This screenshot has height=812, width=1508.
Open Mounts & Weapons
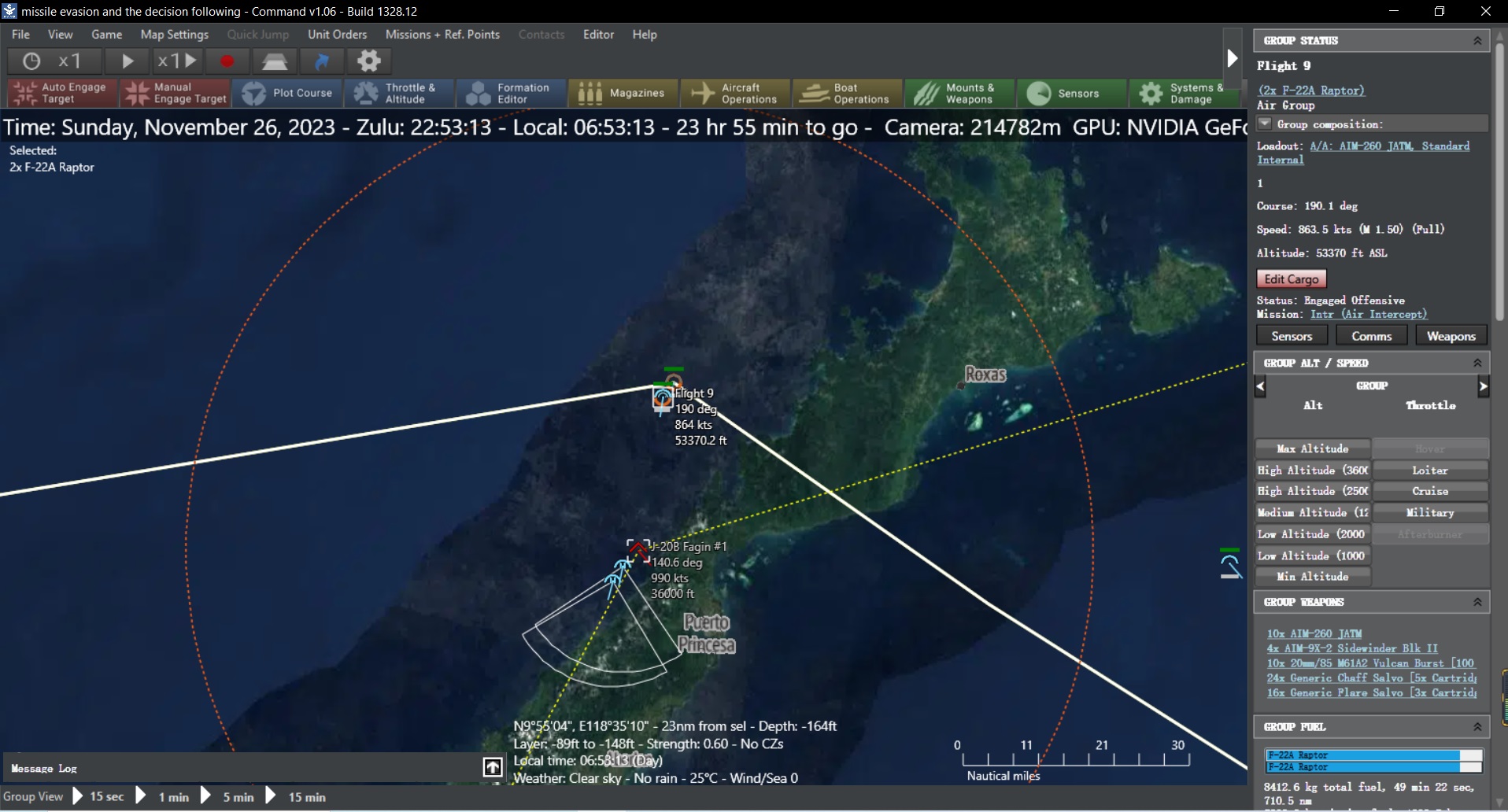click(x=959, y=93)
